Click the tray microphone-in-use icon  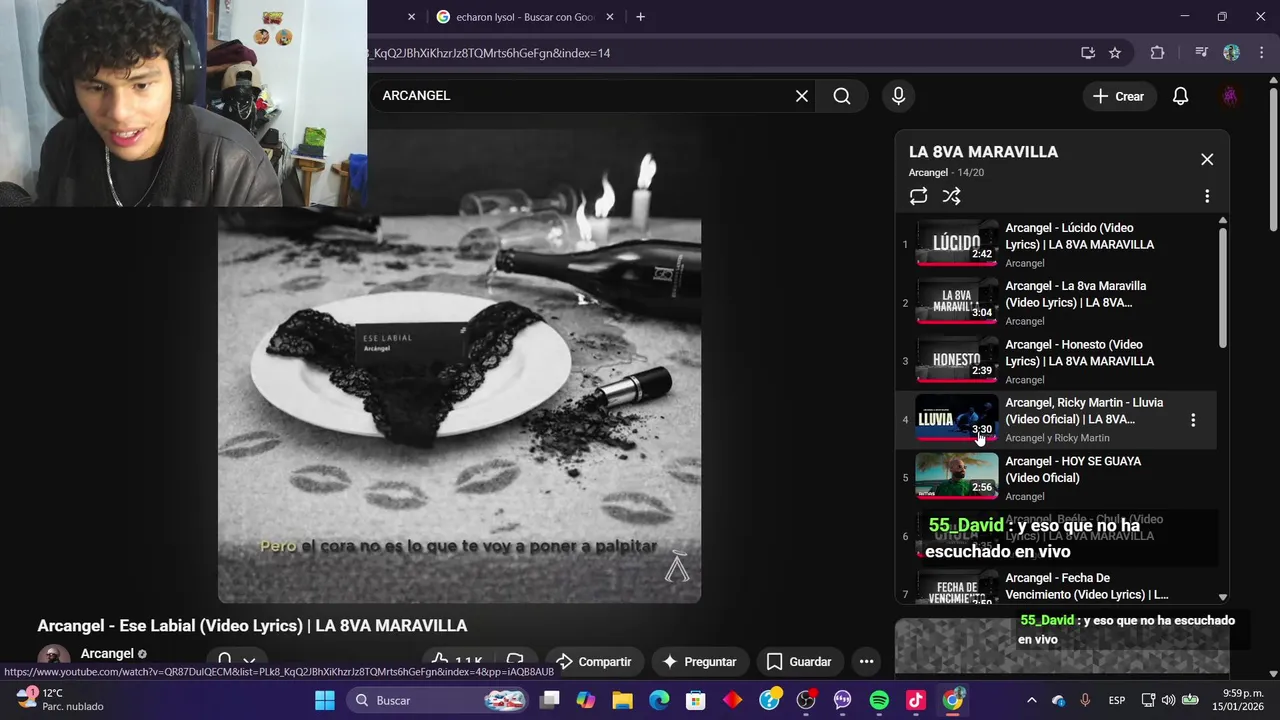(1085, 700)
